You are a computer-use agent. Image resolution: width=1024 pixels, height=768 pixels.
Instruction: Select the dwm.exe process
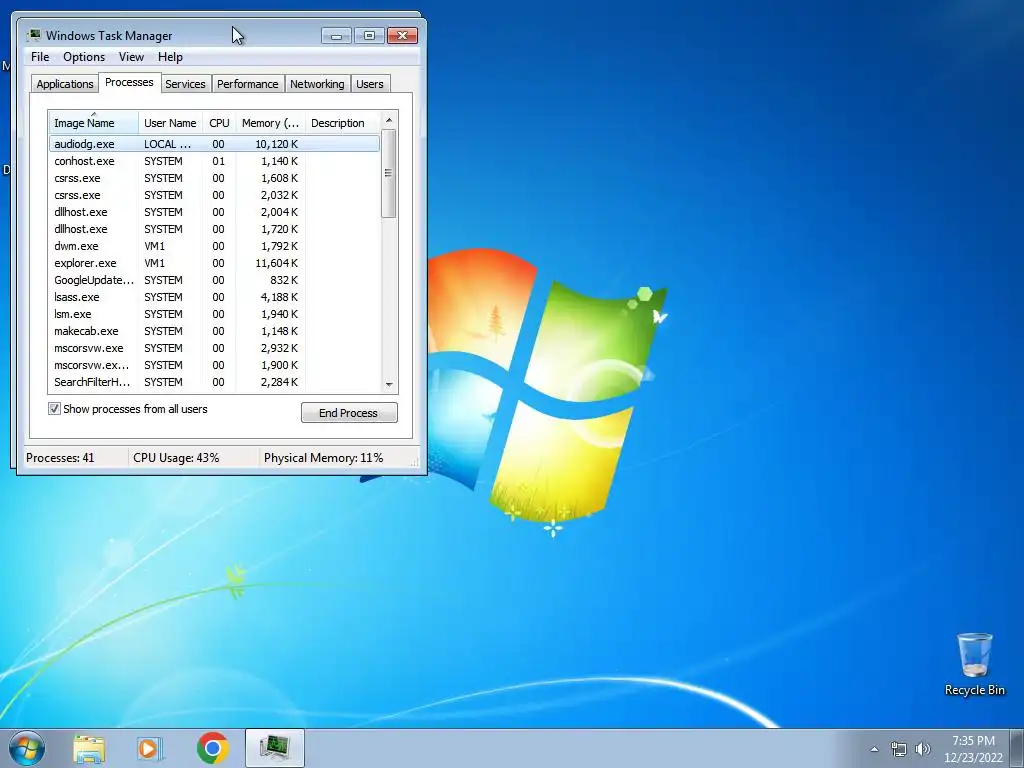(x=214, y=246)
